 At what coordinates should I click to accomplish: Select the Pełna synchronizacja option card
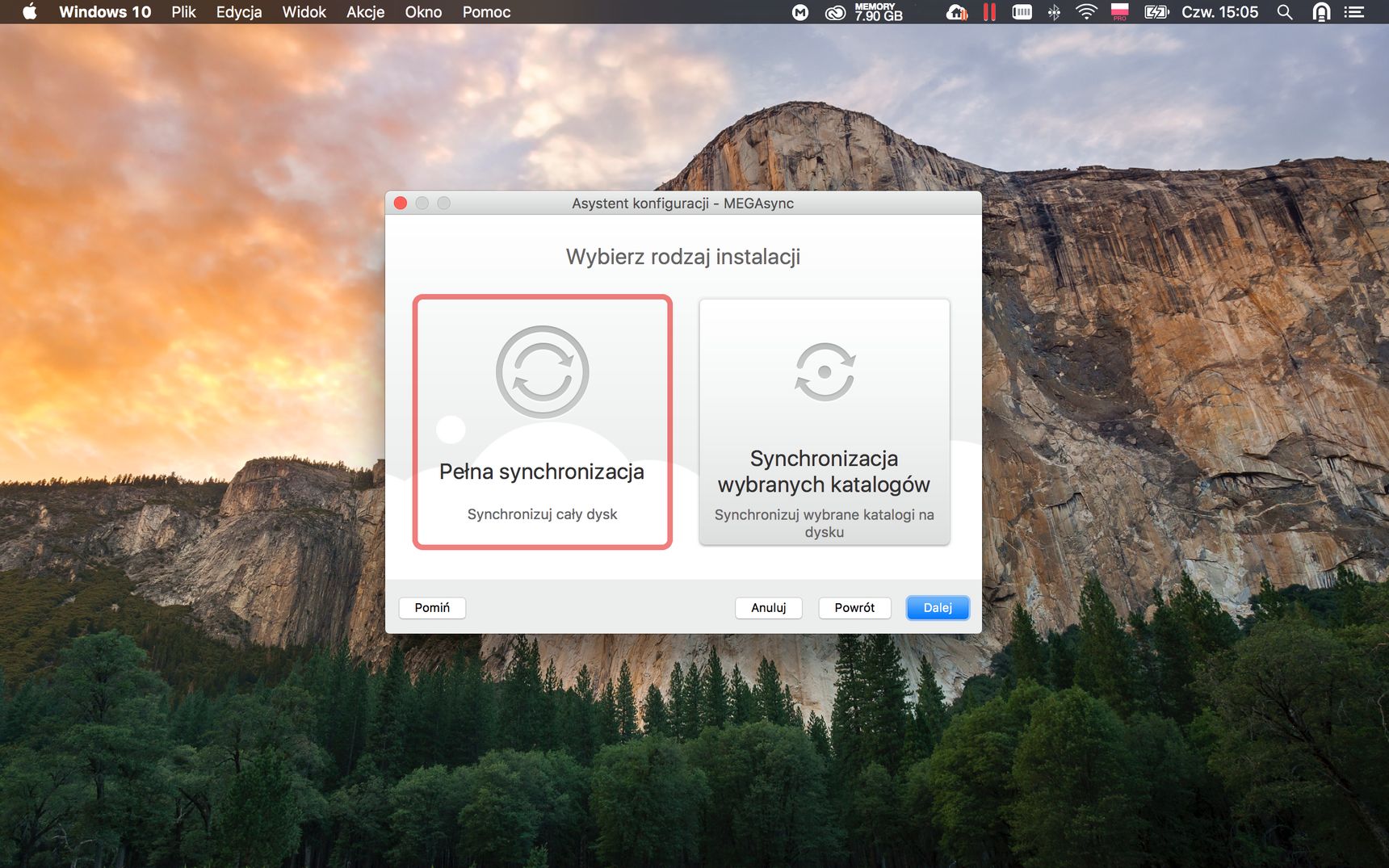543,422
